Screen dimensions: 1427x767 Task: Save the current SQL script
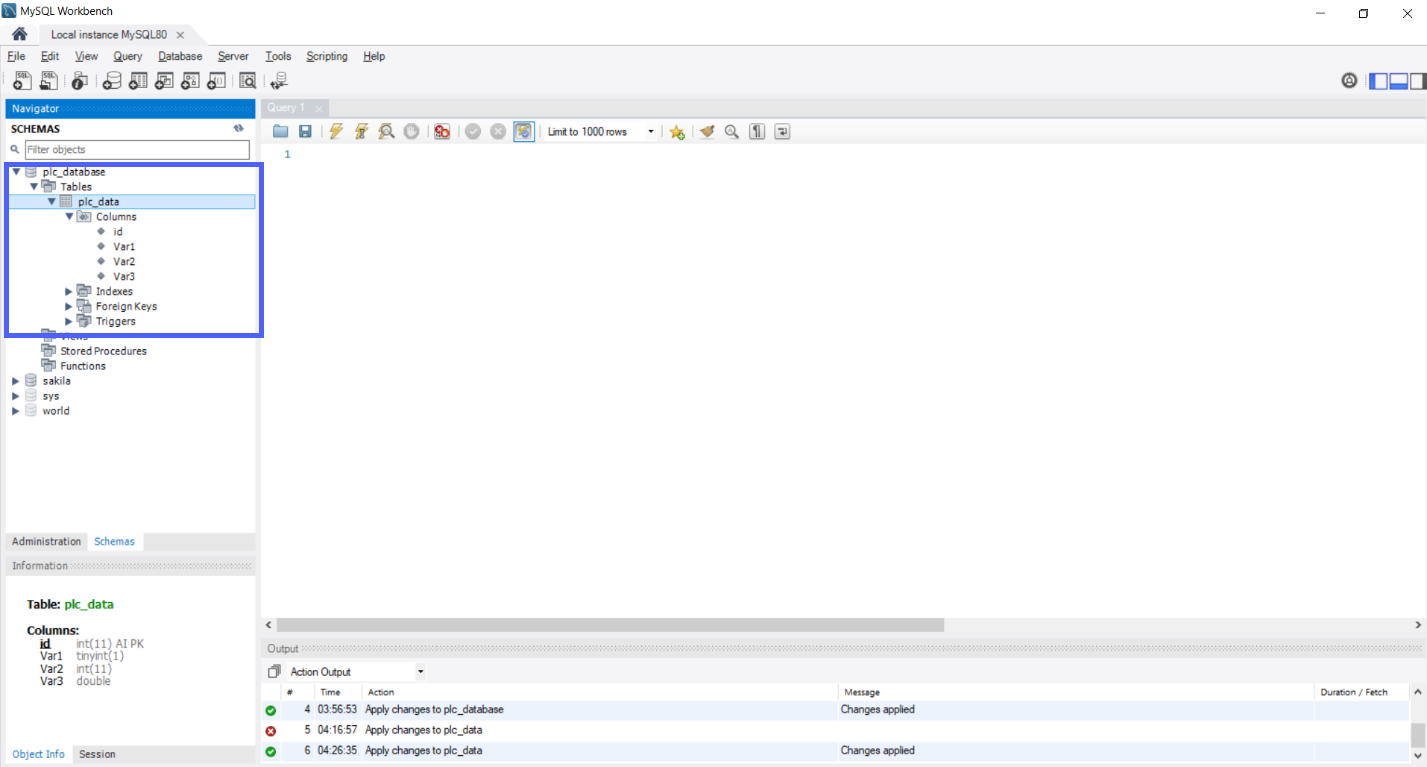305,131
